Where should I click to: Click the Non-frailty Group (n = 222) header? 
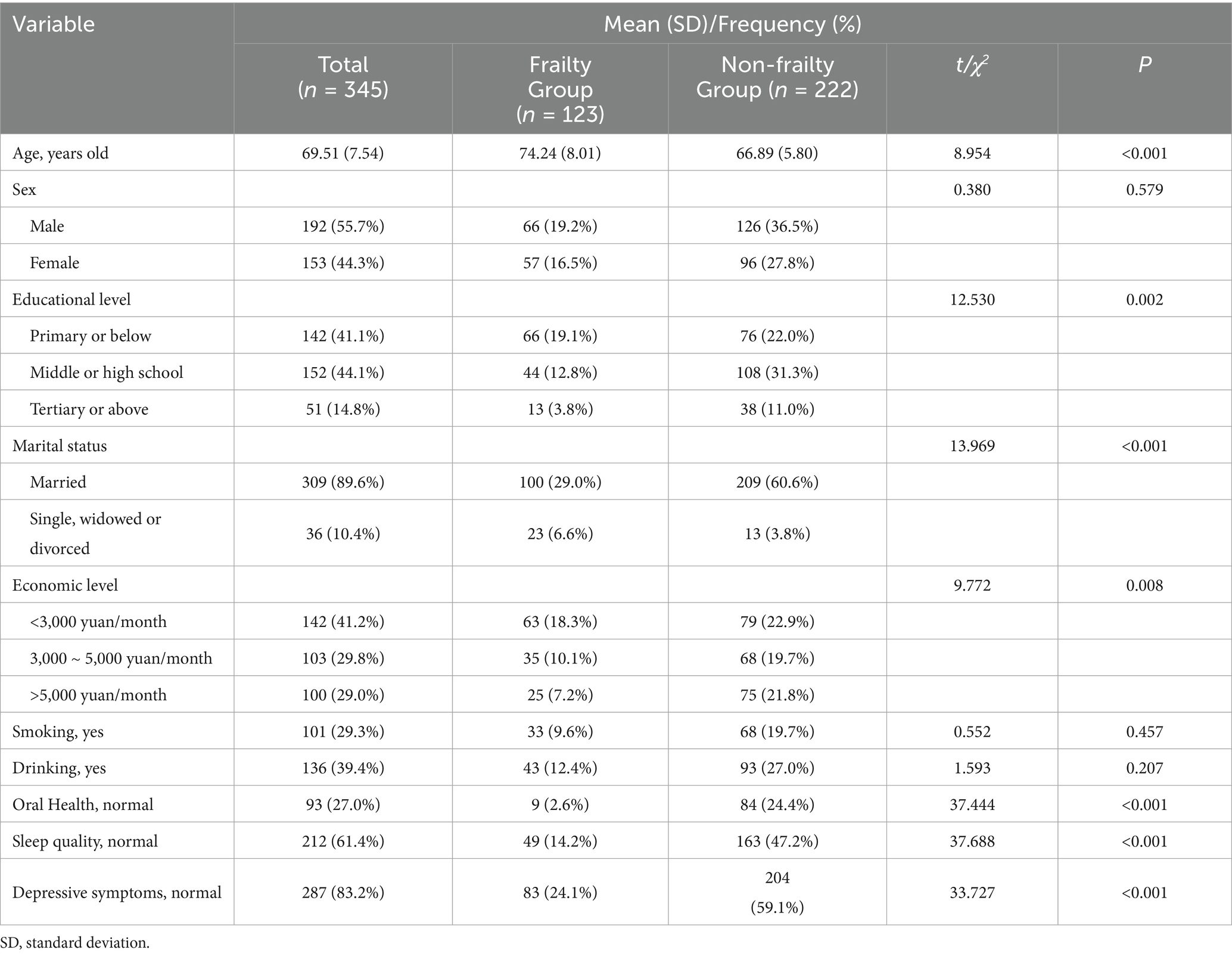777,77
